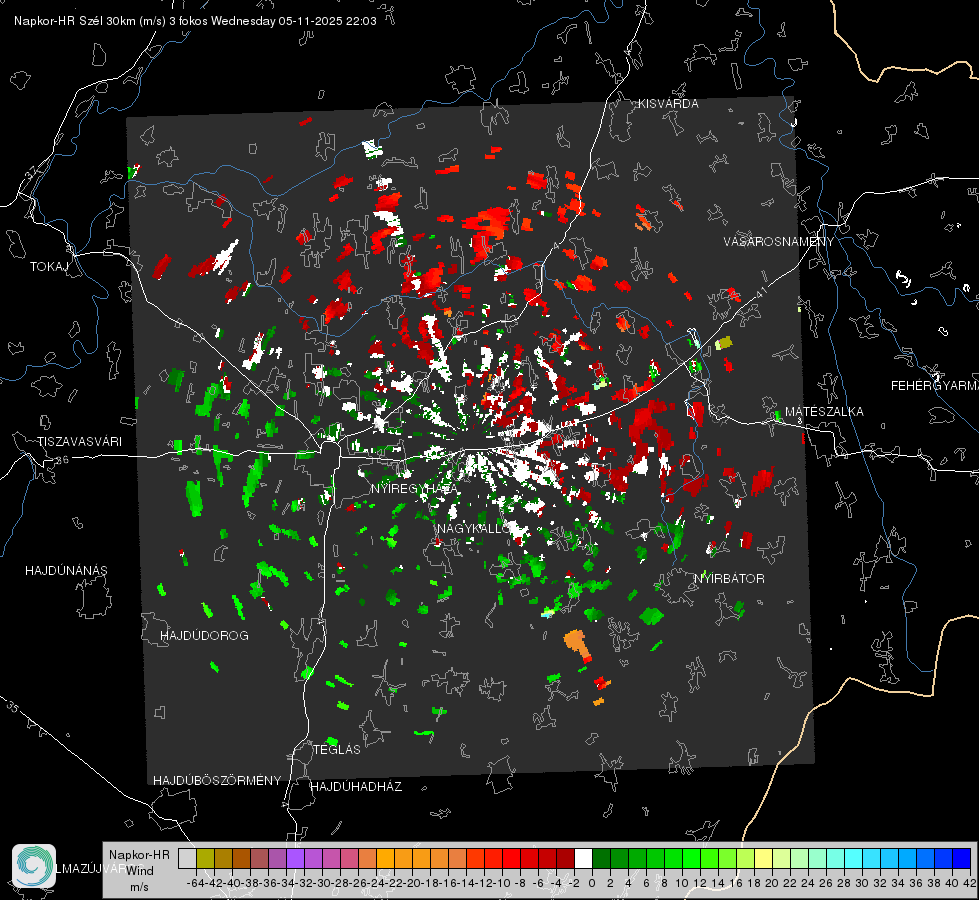
Task: Click the 'Wind' label in the legend
Action: [140, 871]
